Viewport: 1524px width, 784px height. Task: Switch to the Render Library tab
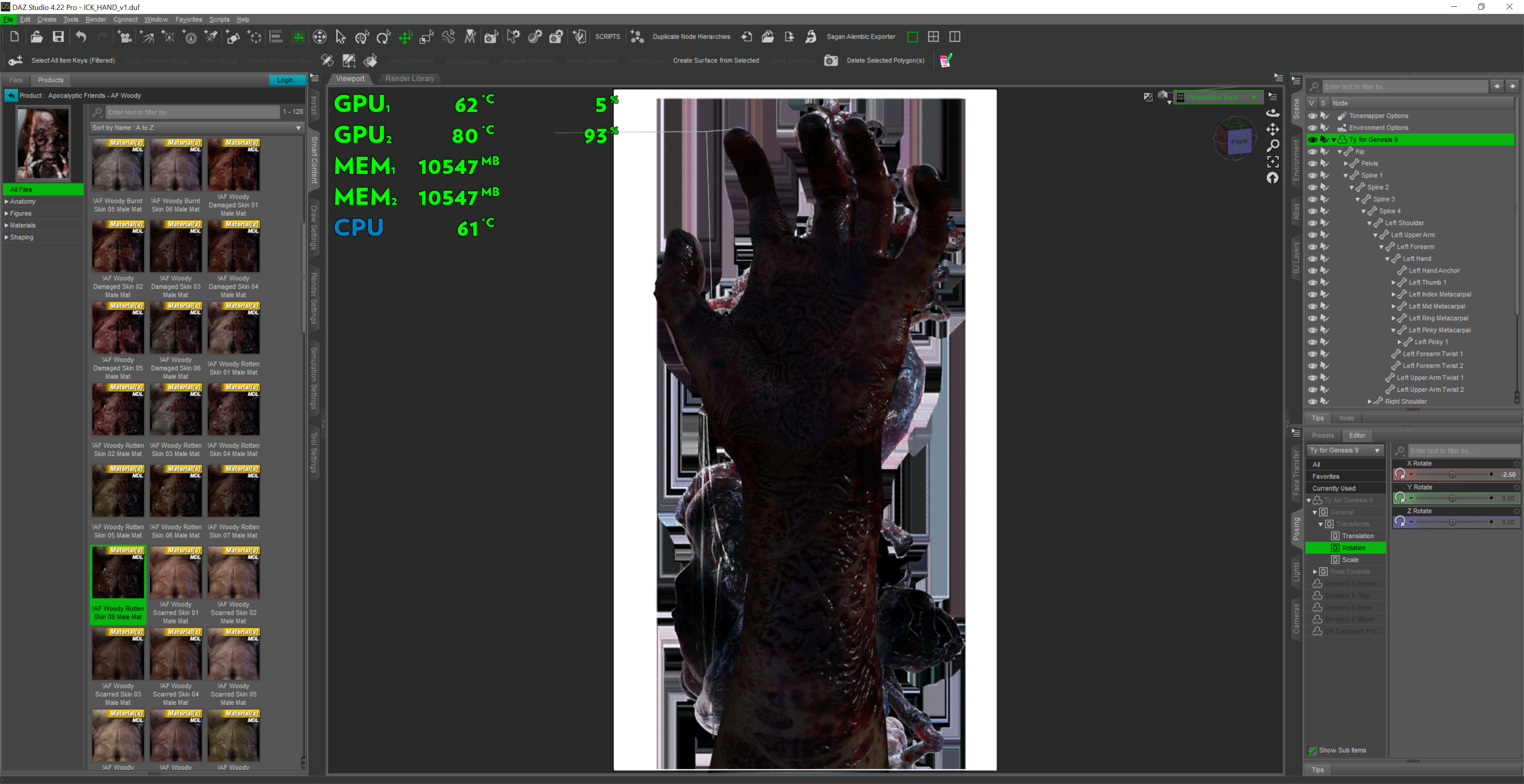coord(410,79)
